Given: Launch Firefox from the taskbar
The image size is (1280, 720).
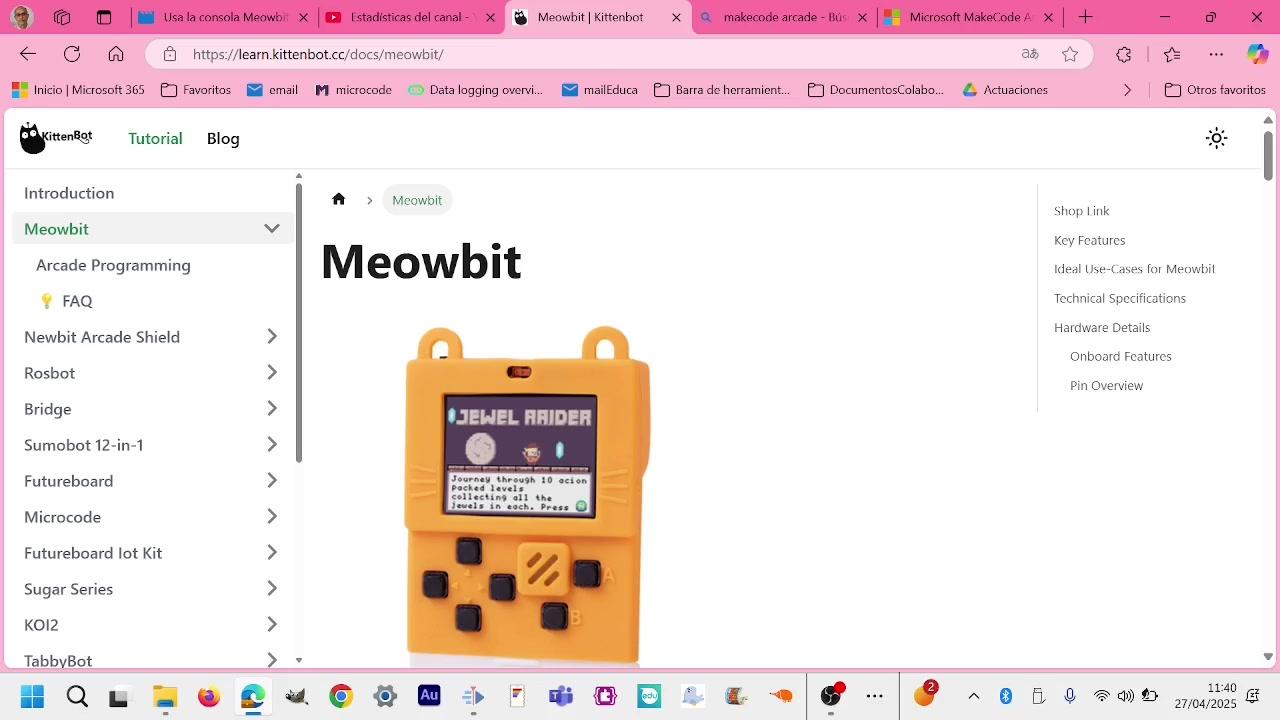Looking at the screenshot, I should point(208,696).
